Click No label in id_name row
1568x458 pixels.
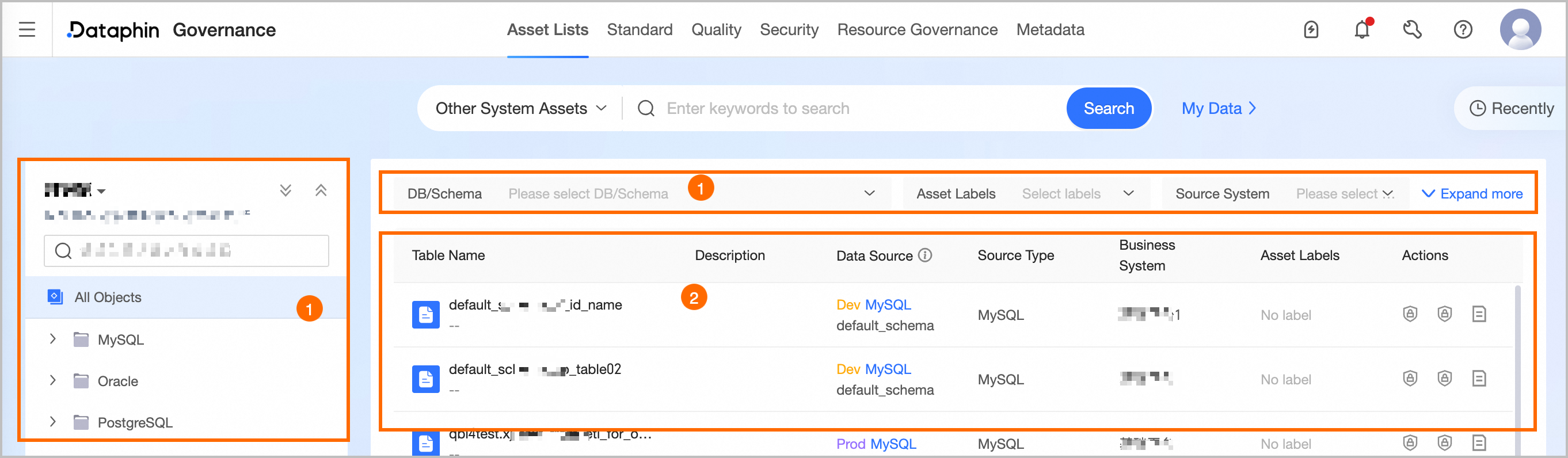(x=1285, y=315)
